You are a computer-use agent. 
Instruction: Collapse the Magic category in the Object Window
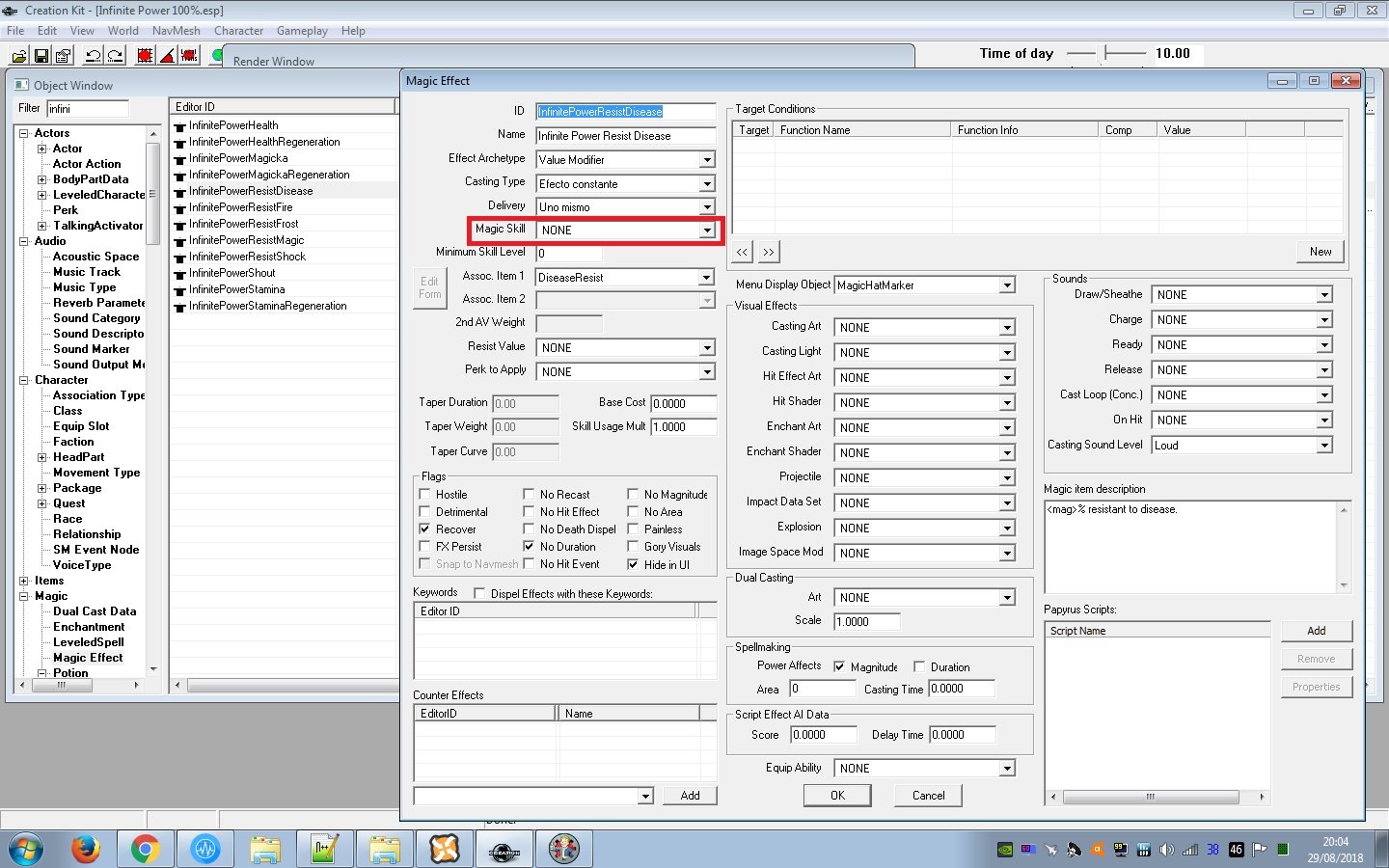[x=26, y=596]
